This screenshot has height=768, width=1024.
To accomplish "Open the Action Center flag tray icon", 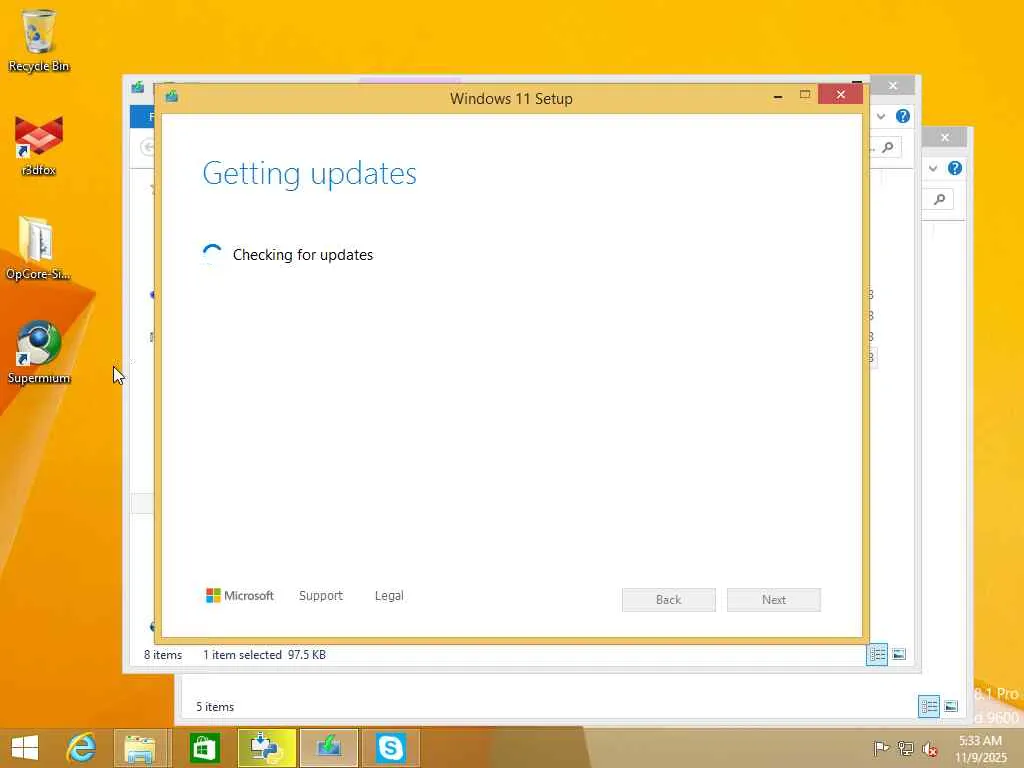I will pyautogui.click(x=881, y=748).
